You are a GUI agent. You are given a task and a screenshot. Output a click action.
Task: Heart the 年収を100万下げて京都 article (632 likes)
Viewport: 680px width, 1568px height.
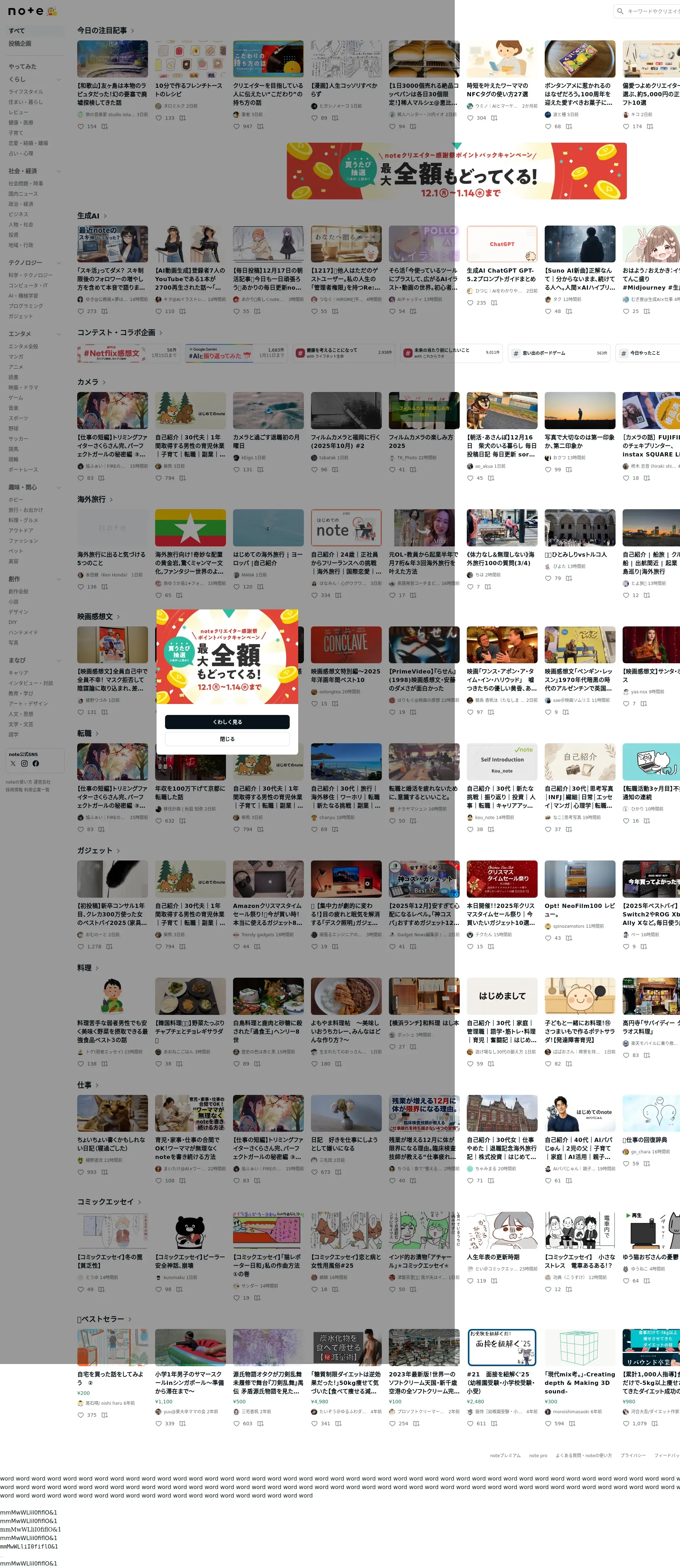point(159,821)
